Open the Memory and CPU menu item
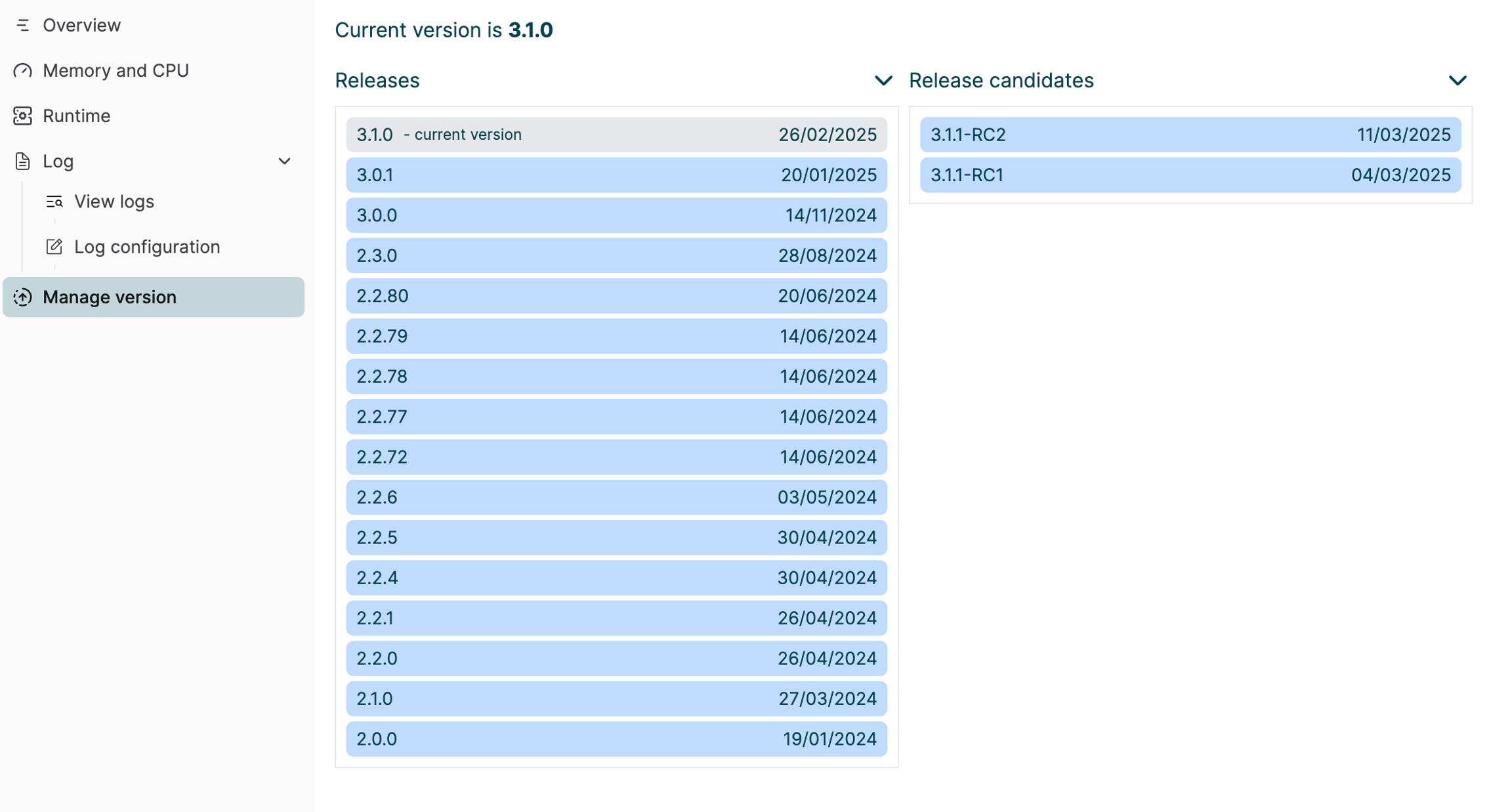The image size is (1512, 812). (115, 71)
